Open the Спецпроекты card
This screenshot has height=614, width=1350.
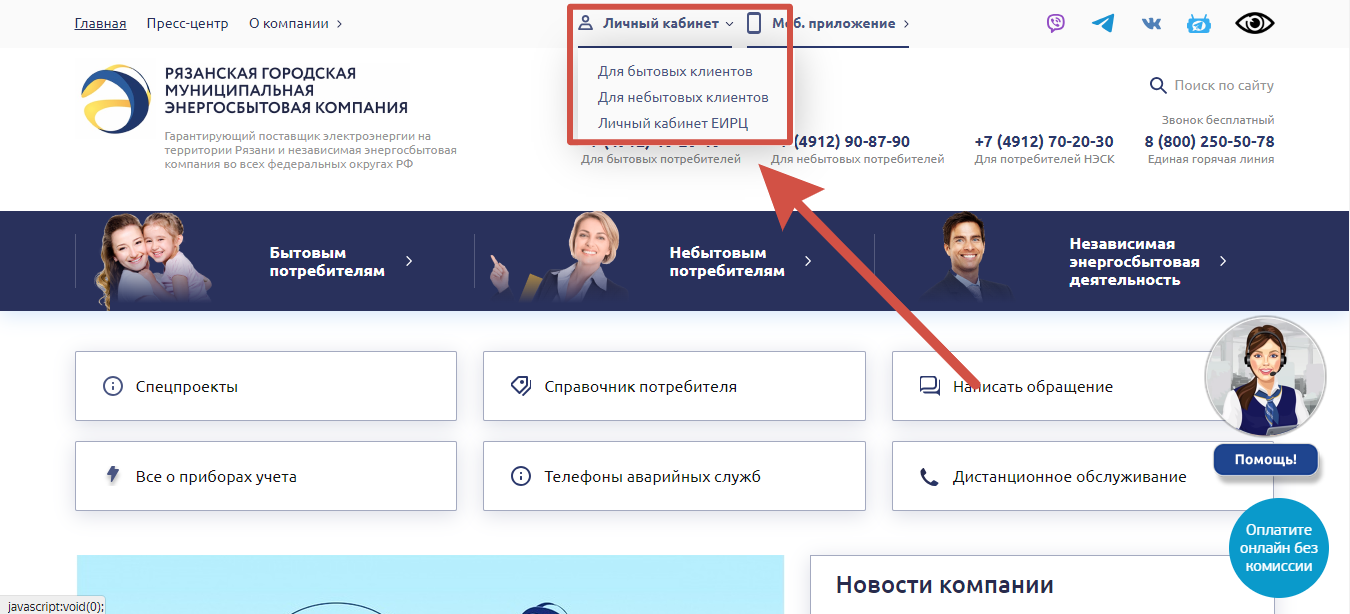(266, 386)
